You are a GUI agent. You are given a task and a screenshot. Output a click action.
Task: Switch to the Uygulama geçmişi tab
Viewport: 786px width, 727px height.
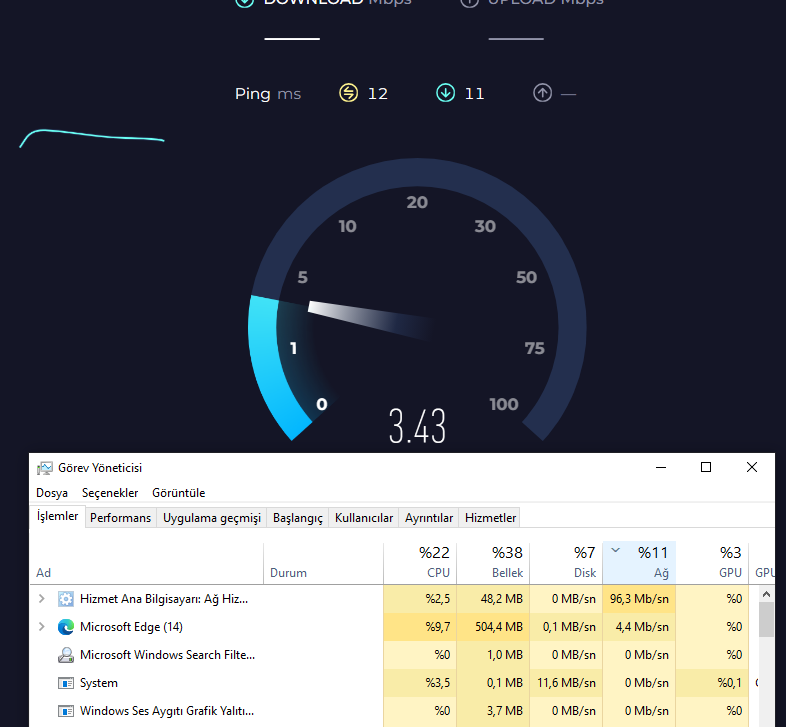click(x=212, y=518)
